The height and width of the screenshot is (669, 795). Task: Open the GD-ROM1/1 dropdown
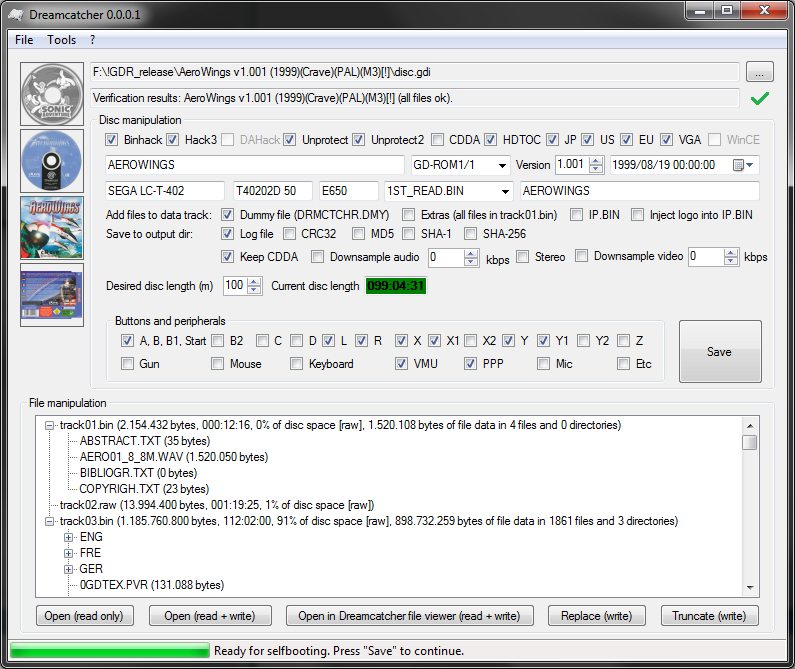[x=502, y=166]
